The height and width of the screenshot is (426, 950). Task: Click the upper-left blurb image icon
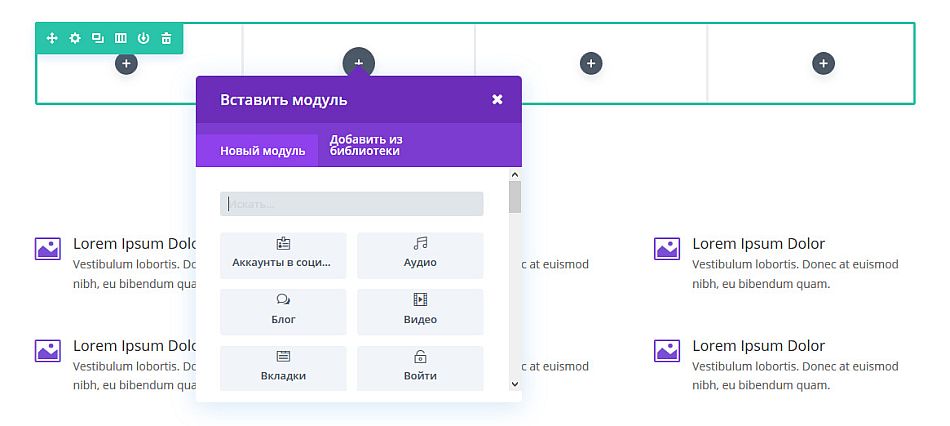pos(48,248)
